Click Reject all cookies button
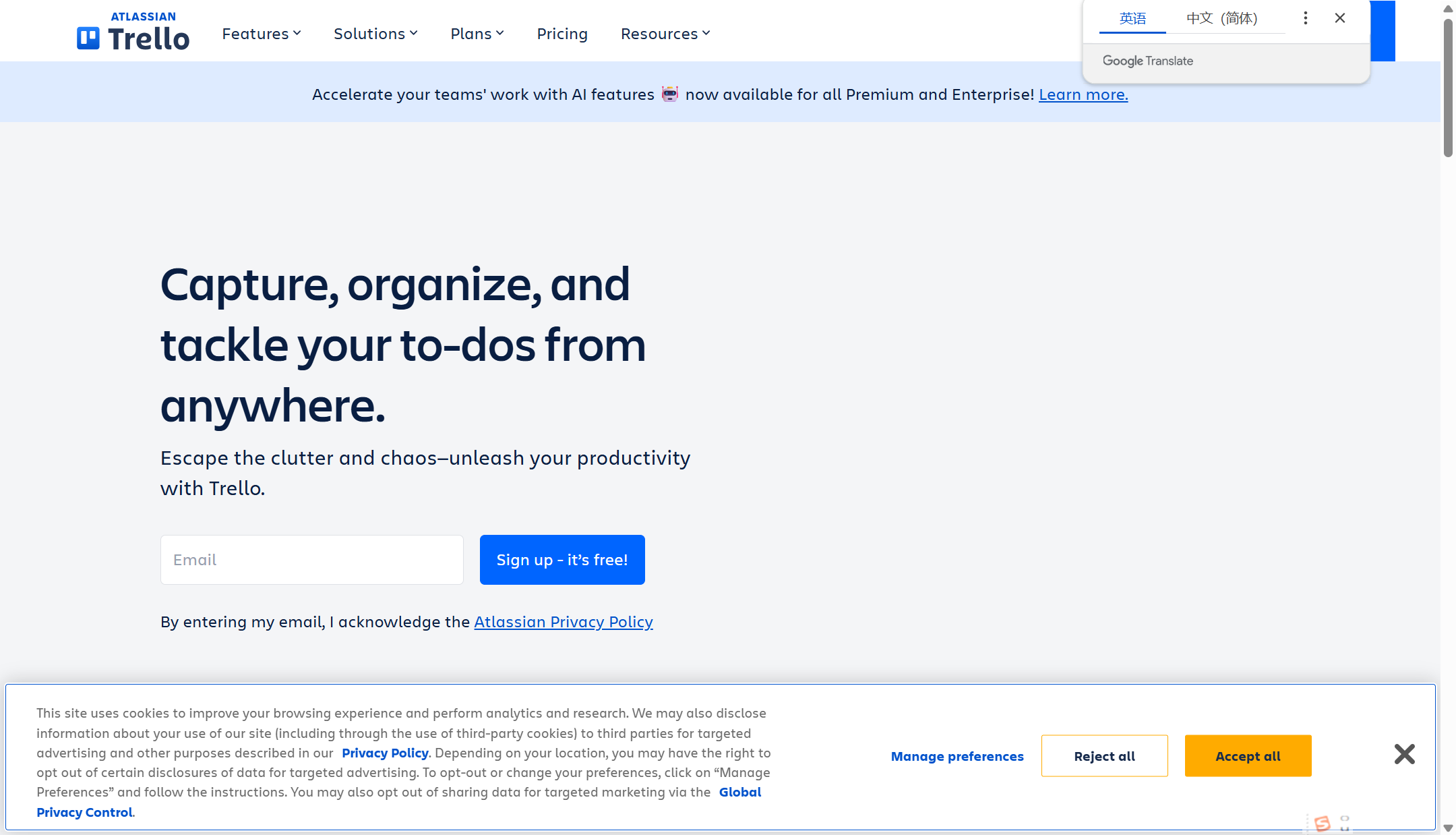Image resolution: width=1456 pixels, height=835 pixels. (1104, 756)
